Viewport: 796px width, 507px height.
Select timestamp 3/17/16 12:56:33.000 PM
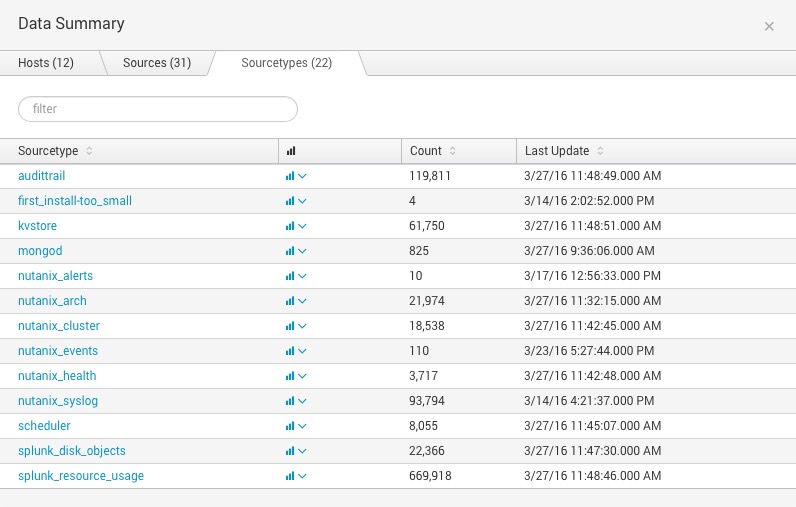point(592,276)
